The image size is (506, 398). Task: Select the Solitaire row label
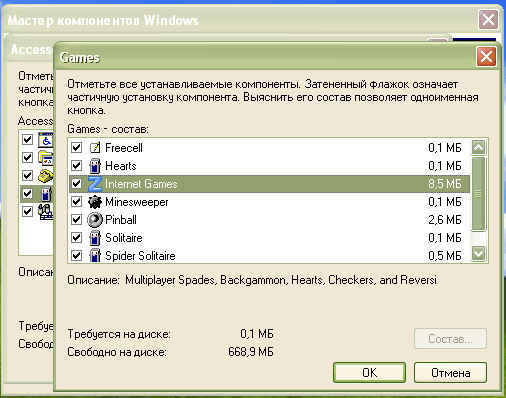(124, 238)
